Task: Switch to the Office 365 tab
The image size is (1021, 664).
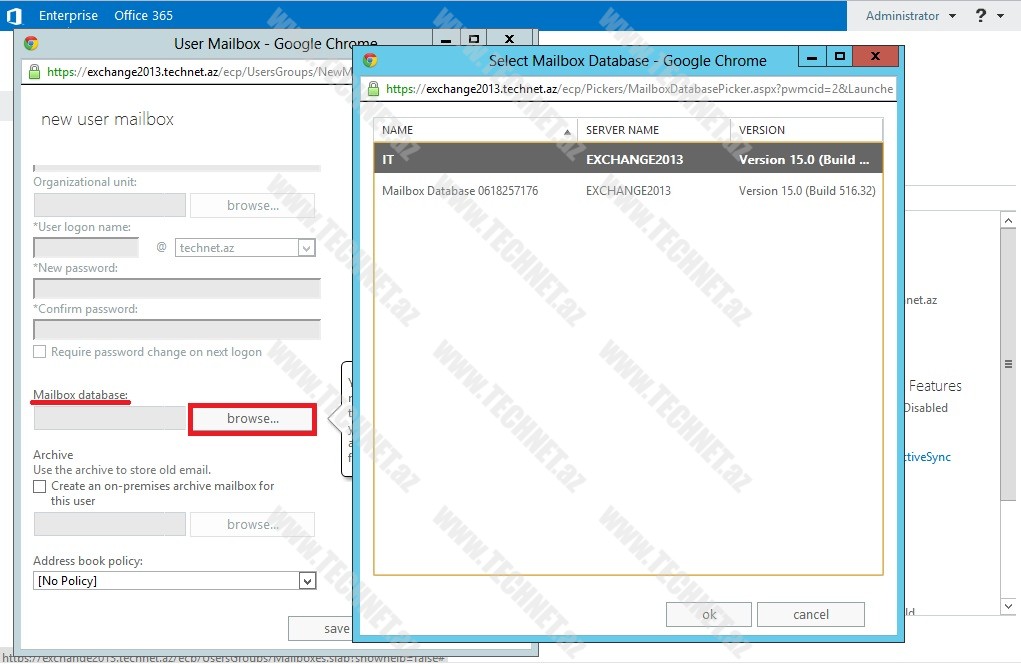Action: pos(143,16)
